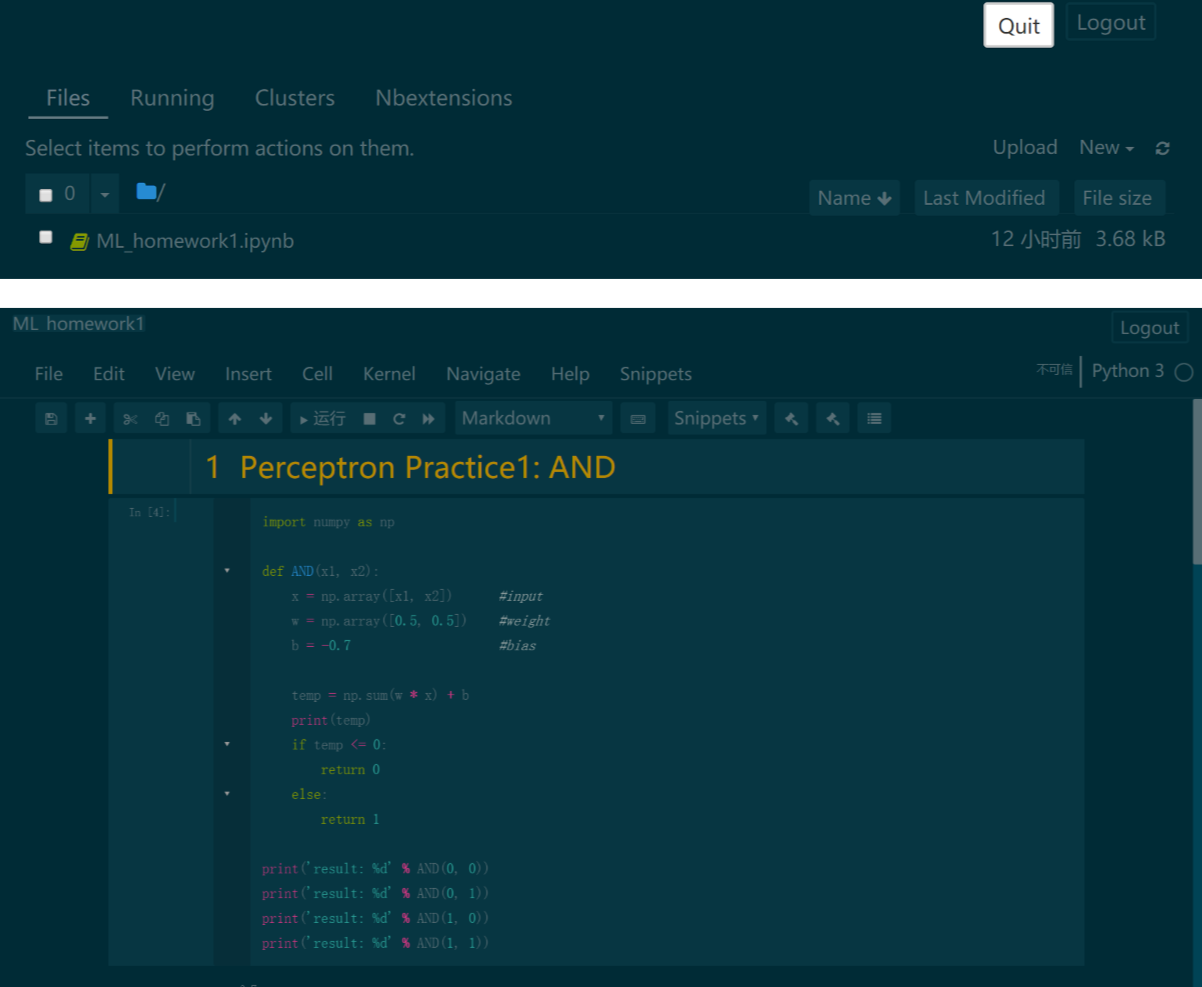
Task: Save the notebook with the floppy disk icon
Action: (51, 418)
